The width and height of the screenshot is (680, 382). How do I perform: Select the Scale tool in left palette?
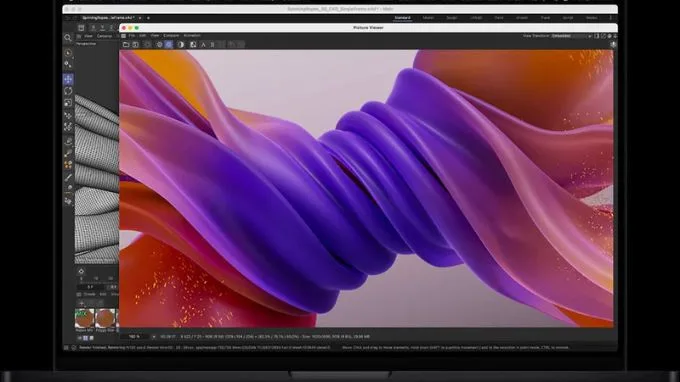click(68, 103)
